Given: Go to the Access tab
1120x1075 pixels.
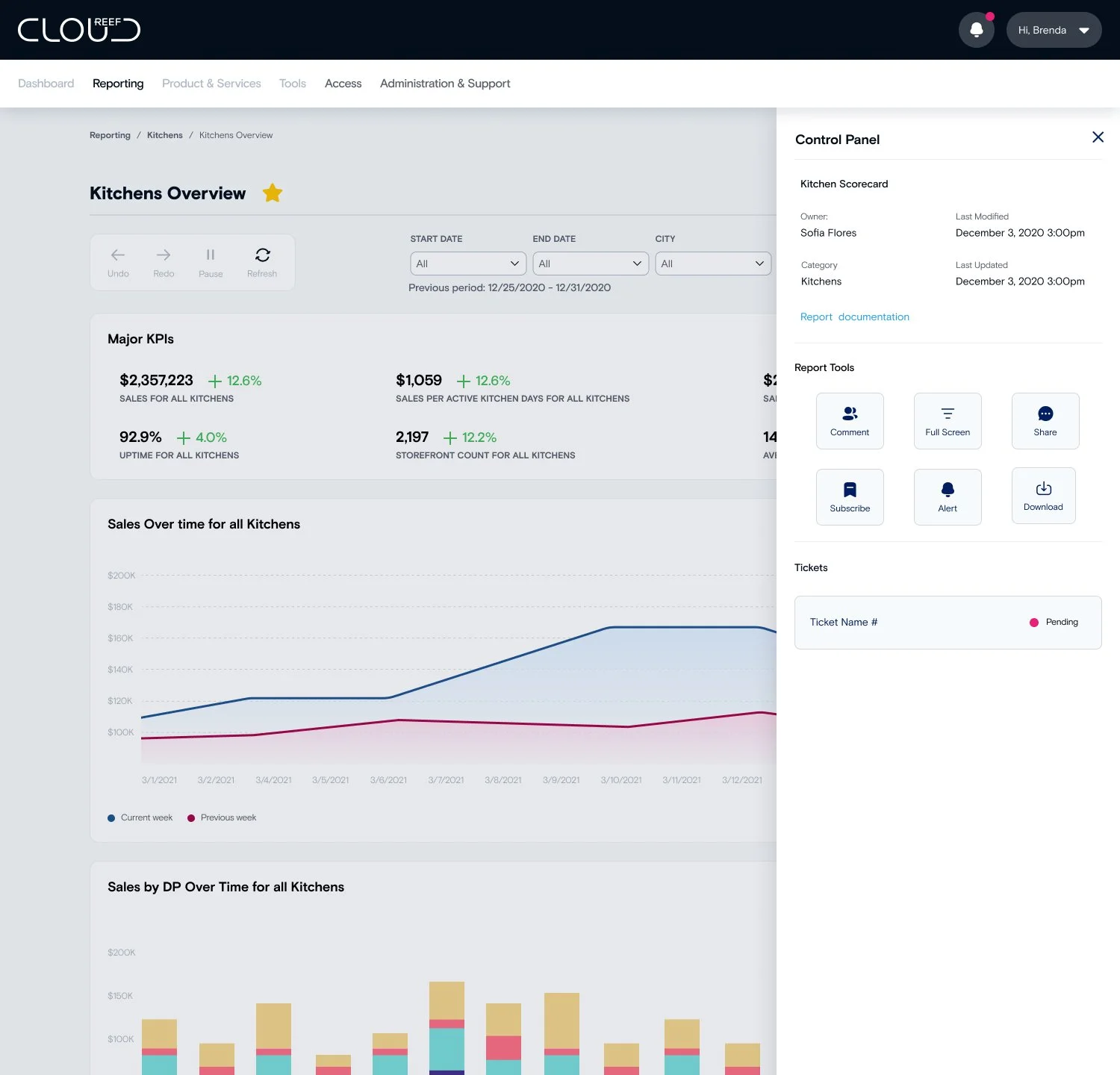Looking at the screenshot, I should coord(343,84).
